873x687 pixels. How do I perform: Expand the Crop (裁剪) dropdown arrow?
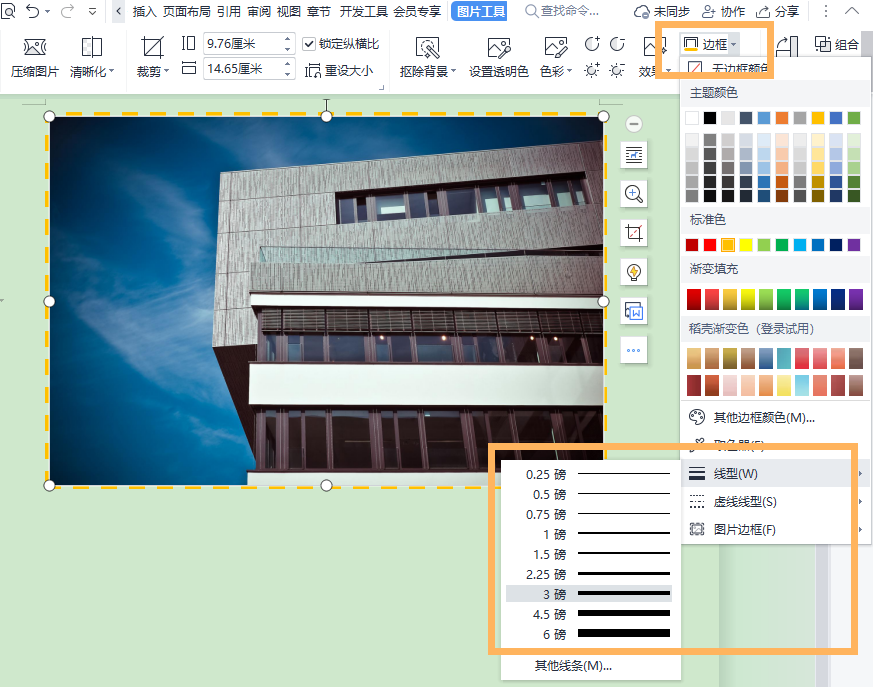point(166,71)
